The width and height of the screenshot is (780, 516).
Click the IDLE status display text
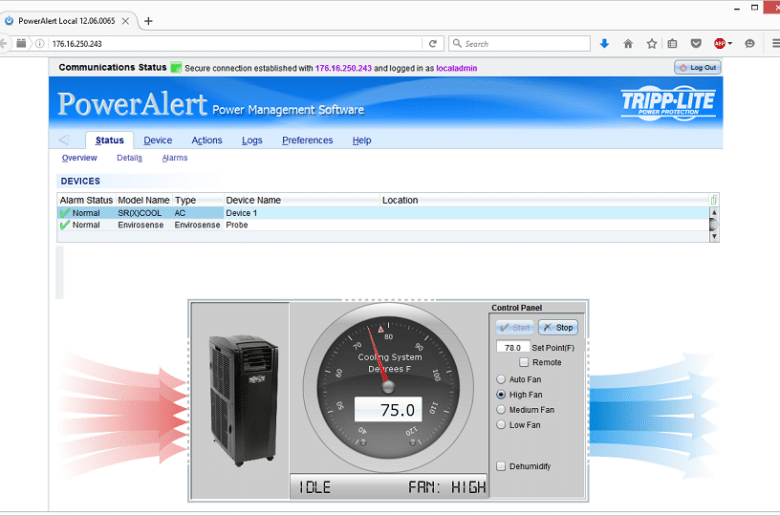coord(314,487)
